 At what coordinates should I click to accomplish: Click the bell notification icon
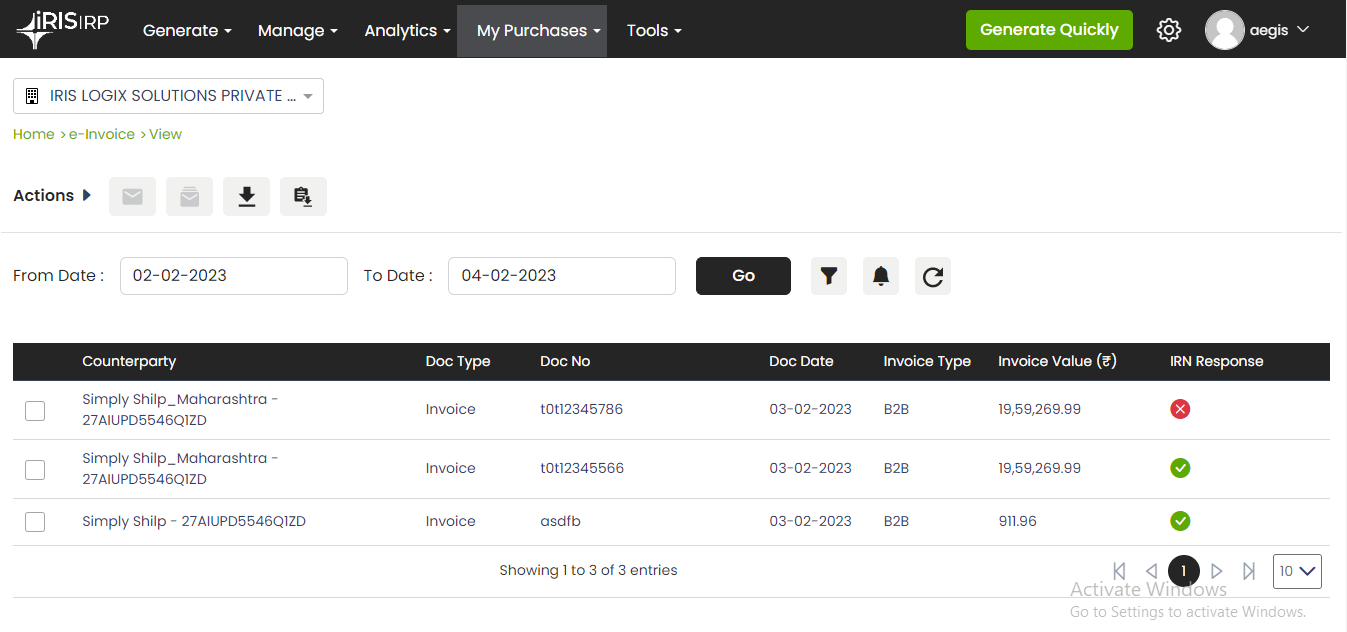(x=880, y=276)
